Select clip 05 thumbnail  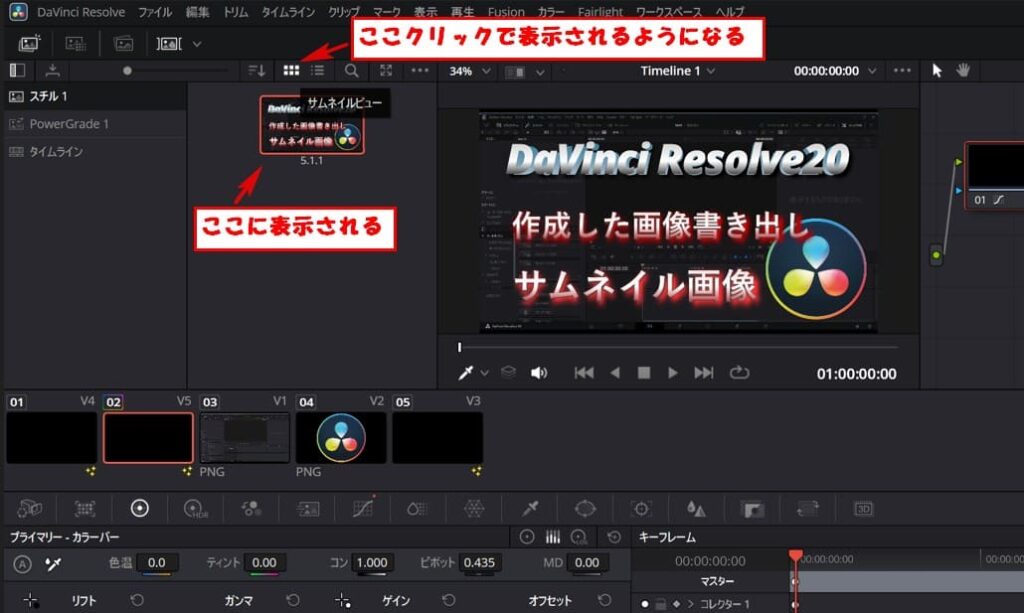(x=438, y=437)
